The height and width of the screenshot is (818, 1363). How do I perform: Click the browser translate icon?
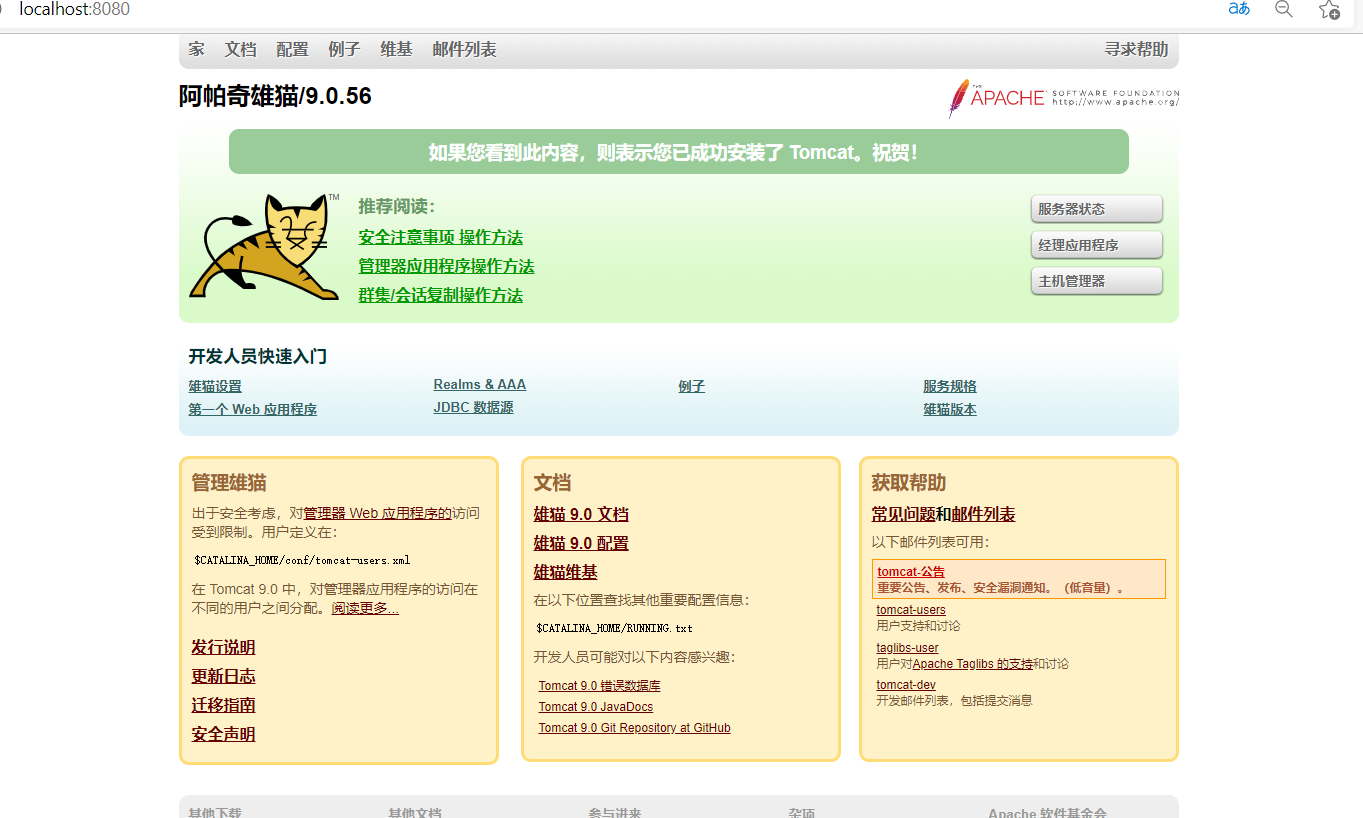pos(1239,9)
